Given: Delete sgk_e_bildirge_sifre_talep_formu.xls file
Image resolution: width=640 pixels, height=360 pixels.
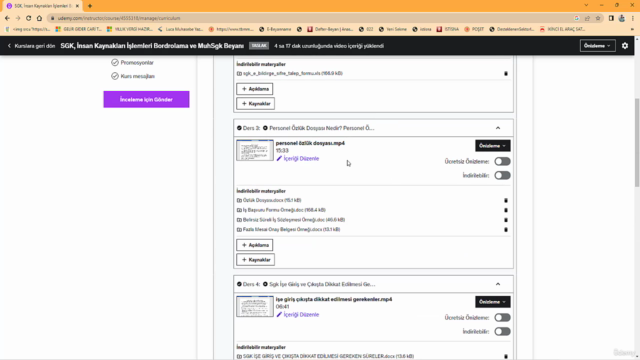Looking at the screenshot, I should (506, 73).
